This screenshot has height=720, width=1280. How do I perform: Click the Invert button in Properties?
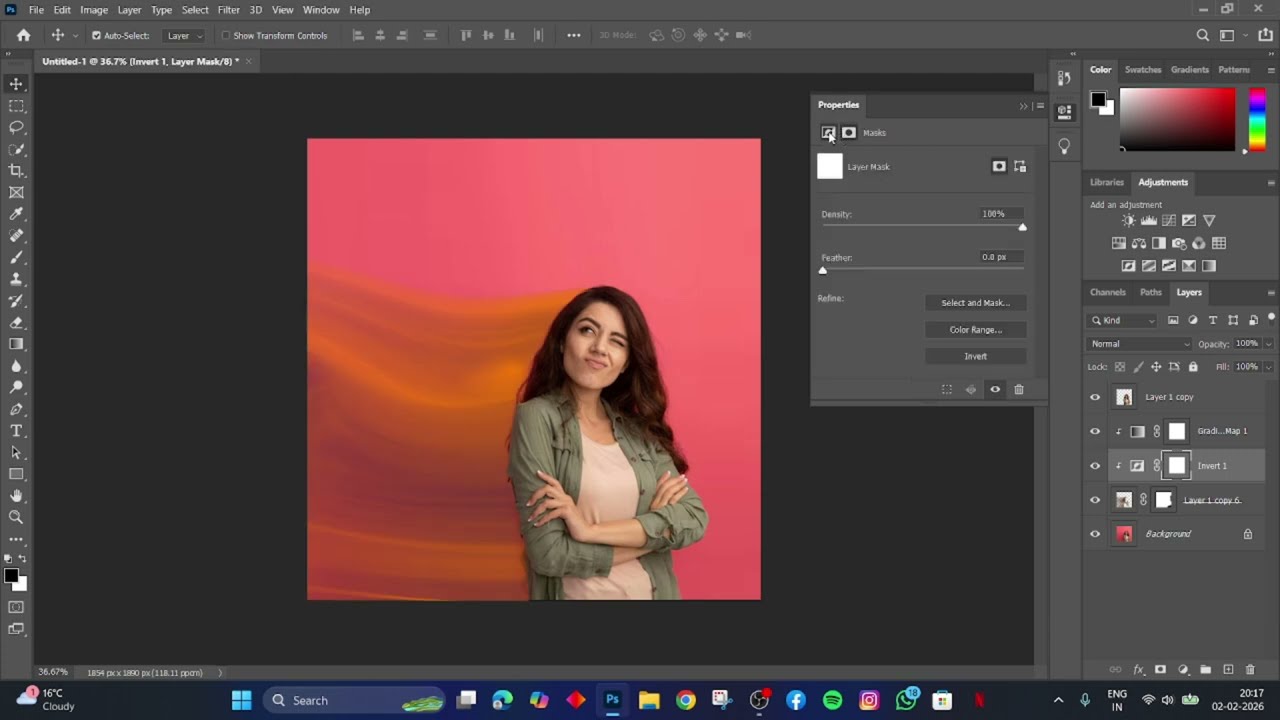pyautogui.click(x=976, y=356)
